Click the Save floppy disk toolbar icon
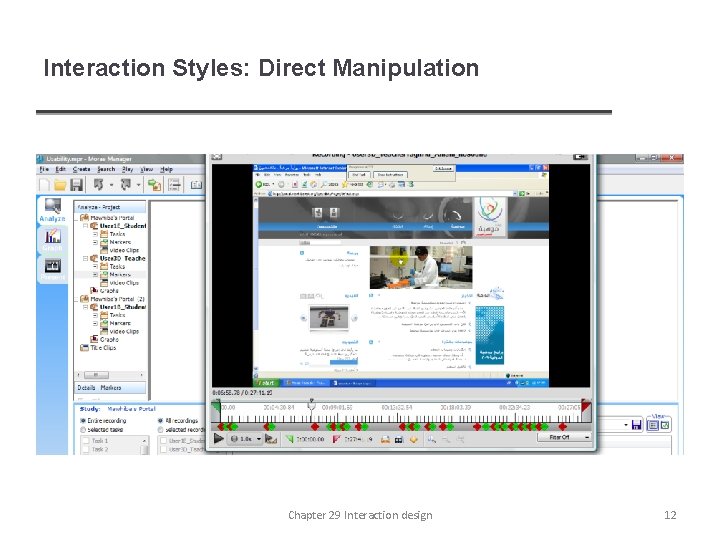 pyautogui.click(x=76, y=185)
